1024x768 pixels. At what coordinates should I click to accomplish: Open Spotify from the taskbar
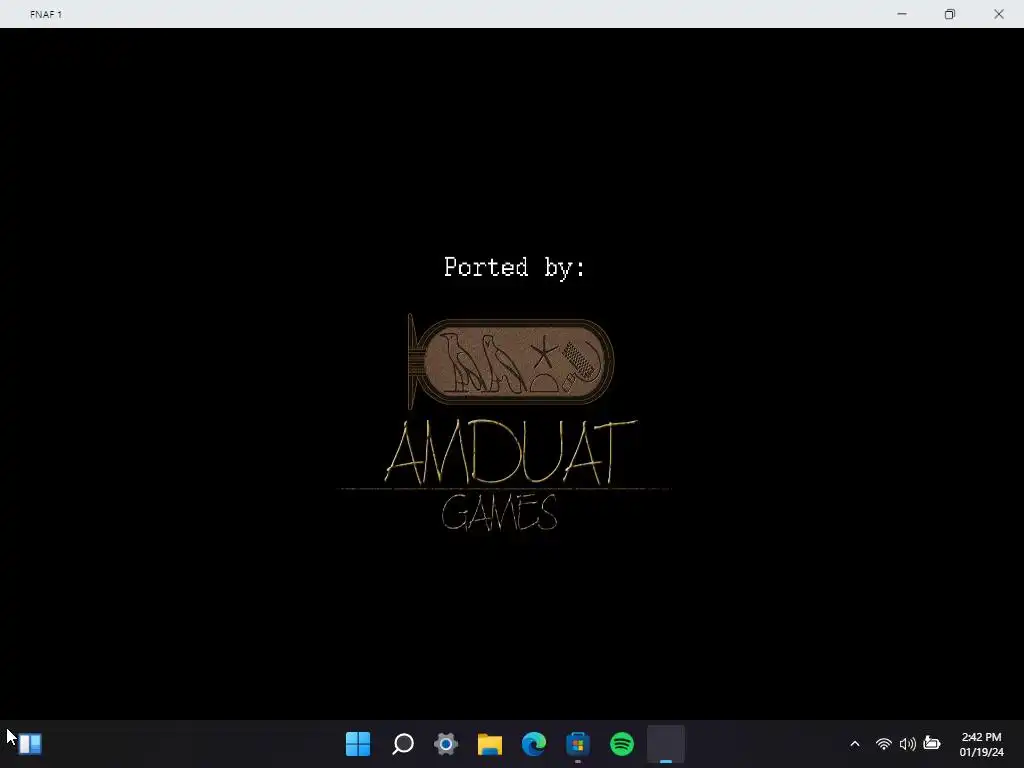[622, 743]
